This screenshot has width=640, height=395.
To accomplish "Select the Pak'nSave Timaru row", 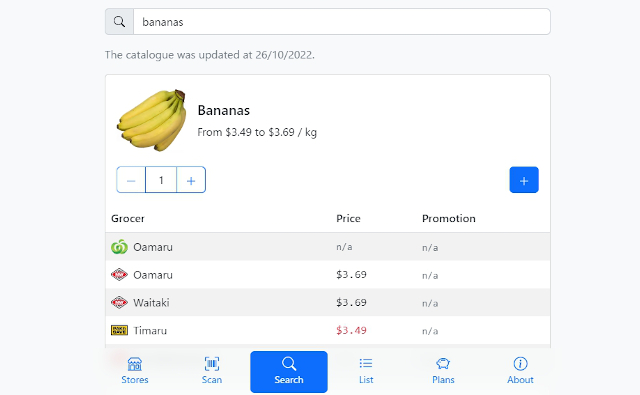I will (328, 331).
